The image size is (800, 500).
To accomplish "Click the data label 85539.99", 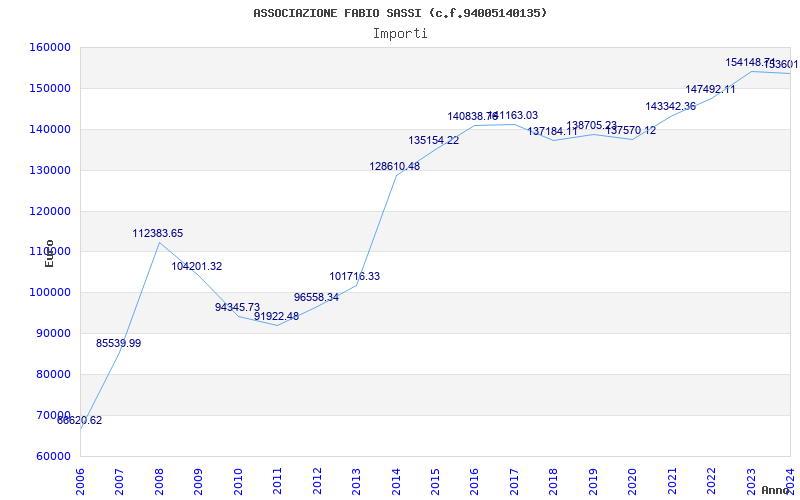I will tap(118, 343).
